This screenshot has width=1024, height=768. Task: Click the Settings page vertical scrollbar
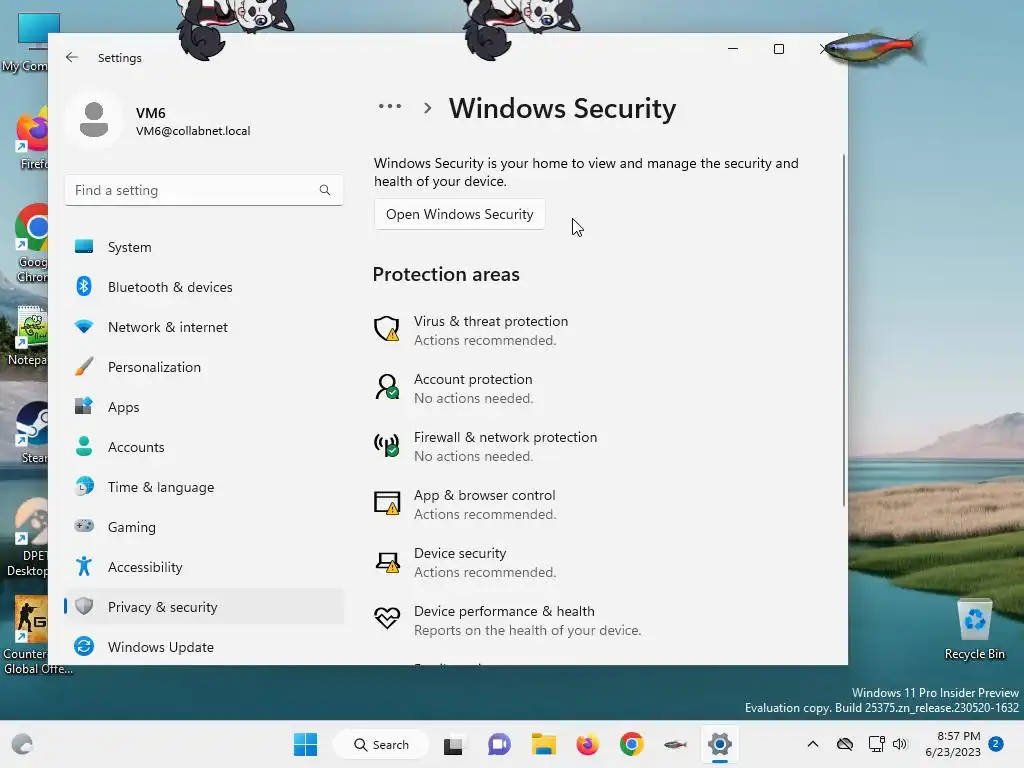[x=843, y=330]
